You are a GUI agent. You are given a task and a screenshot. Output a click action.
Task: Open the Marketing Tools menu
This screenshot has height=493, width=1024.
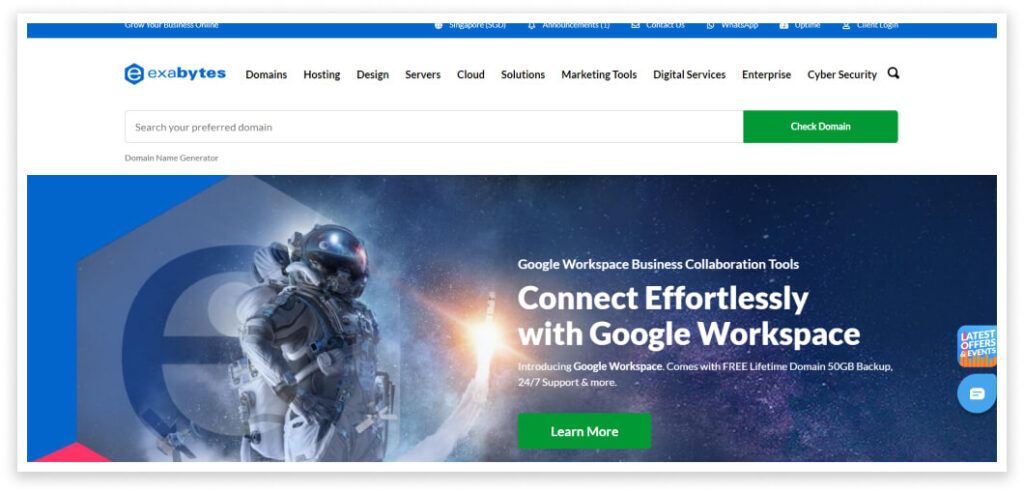click(599, 74)
